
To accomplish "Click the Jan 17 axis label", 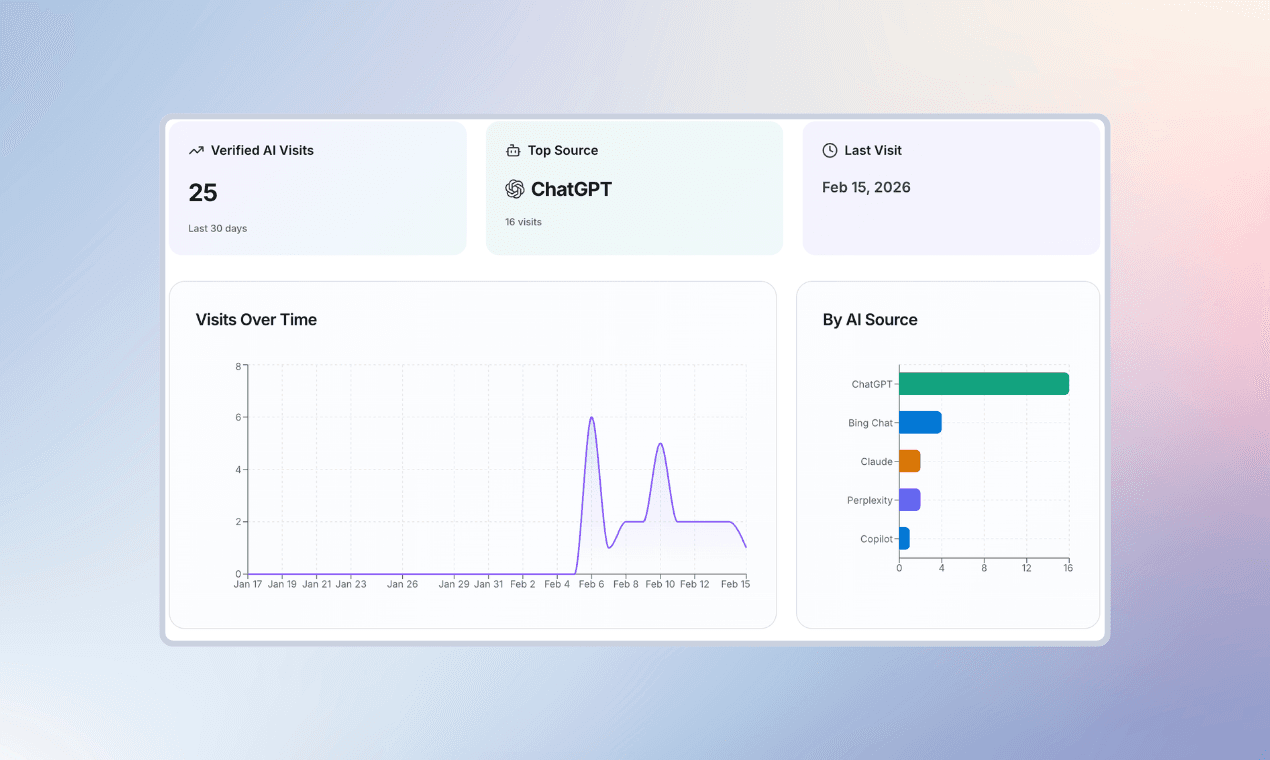I will pos(249,583).
